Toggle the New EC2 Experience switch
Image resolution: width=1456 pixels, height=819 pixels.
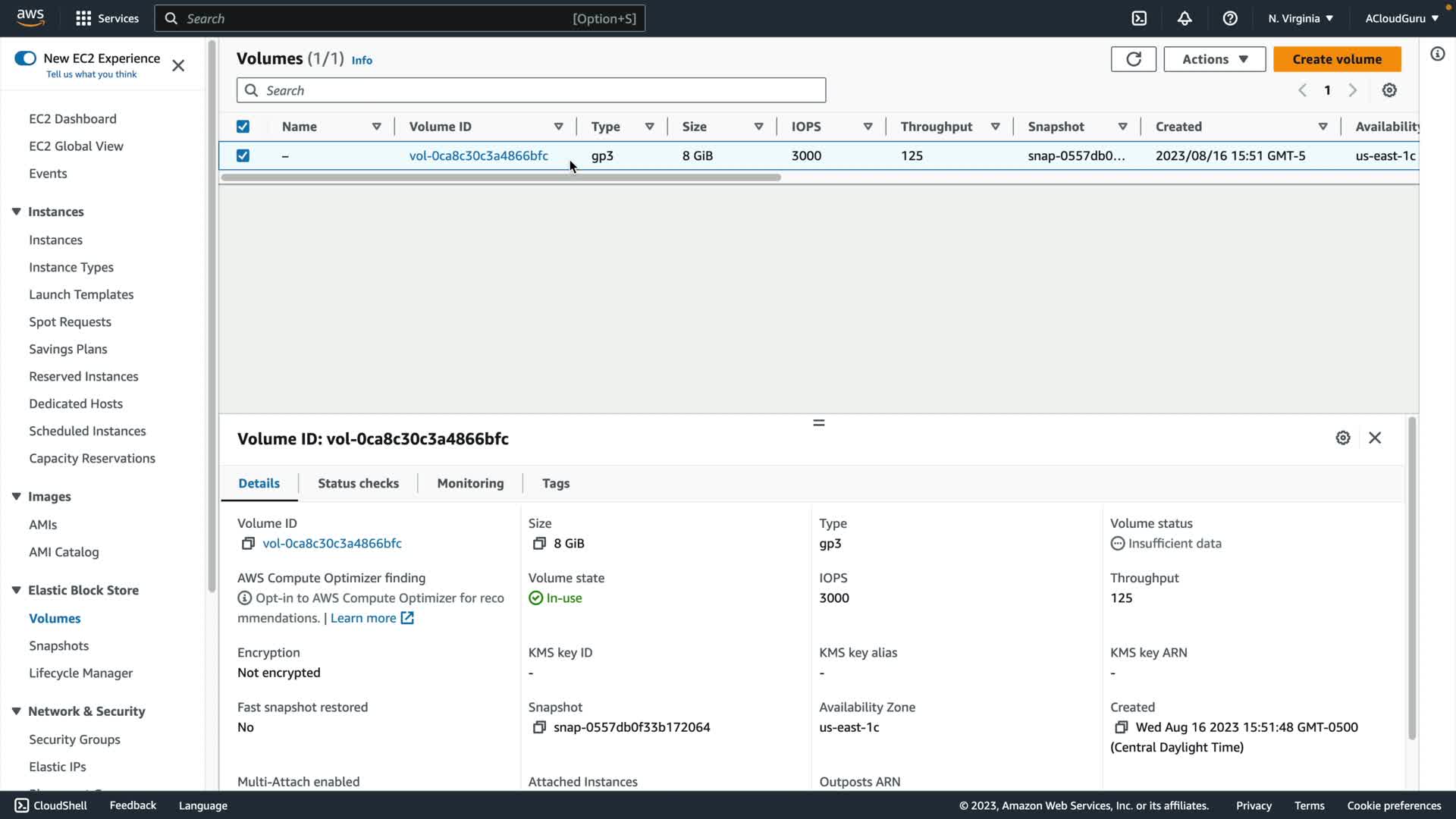[25, 58]
